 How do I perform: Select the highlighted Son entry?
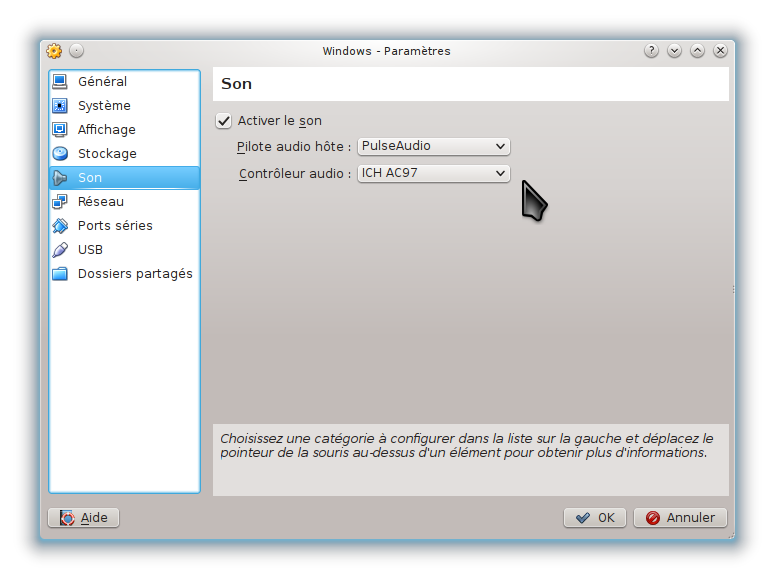125,178
